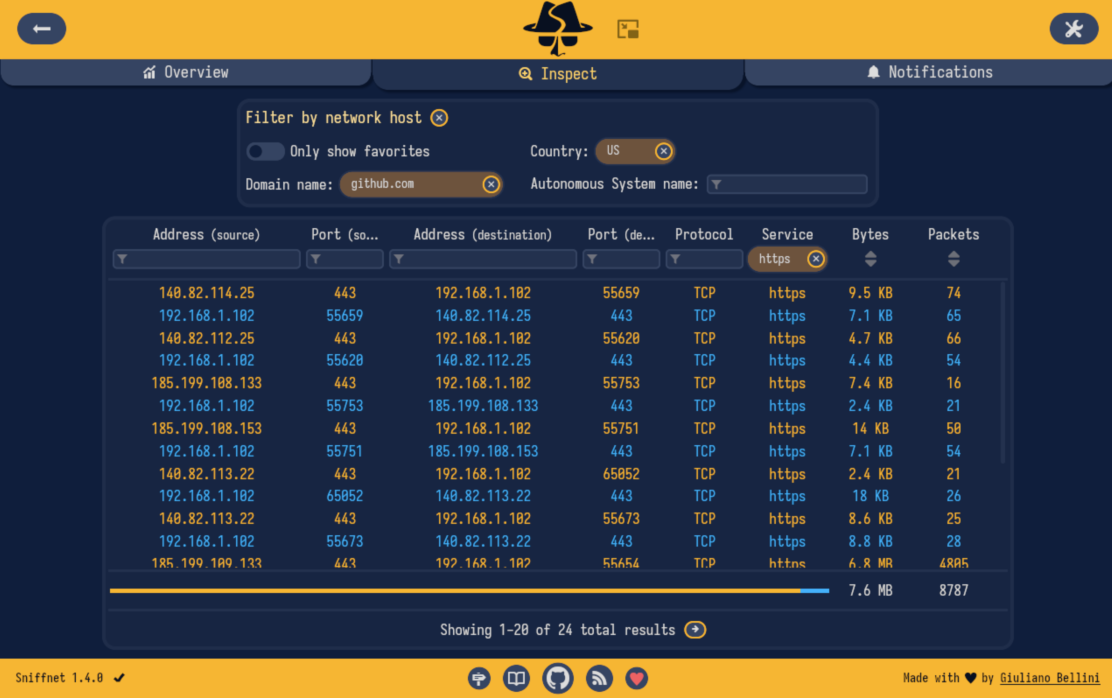The image size is (1112, 698).
Task: Remove the US country filter
Action: tap(663, 151)
